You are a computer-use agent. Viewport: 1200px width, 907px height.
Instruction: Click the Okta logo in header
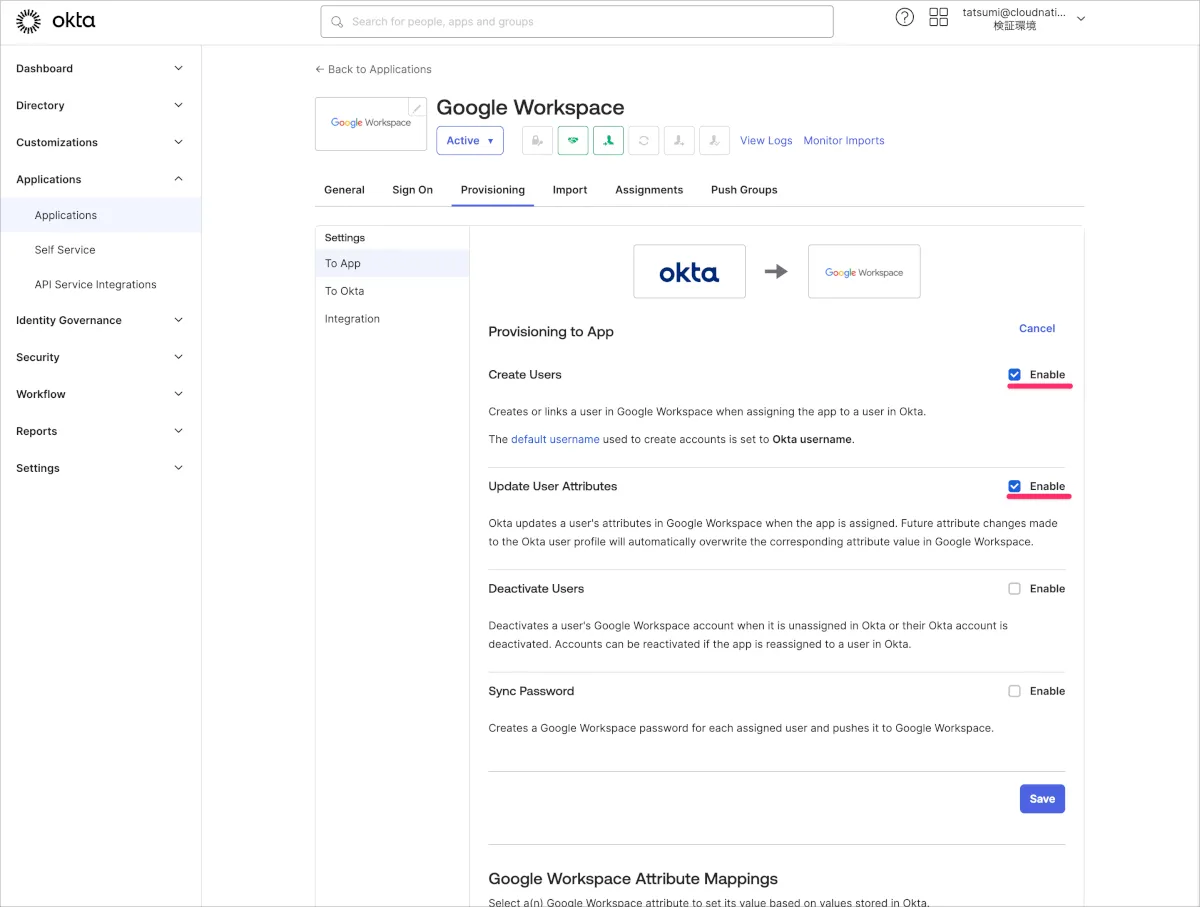click(56, 20)
